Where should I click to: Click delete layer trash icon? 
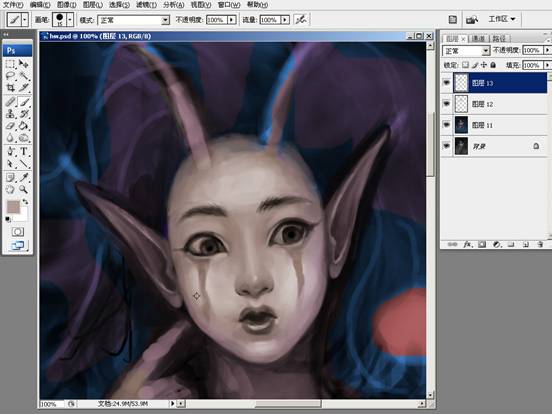[x=540, y=244]
